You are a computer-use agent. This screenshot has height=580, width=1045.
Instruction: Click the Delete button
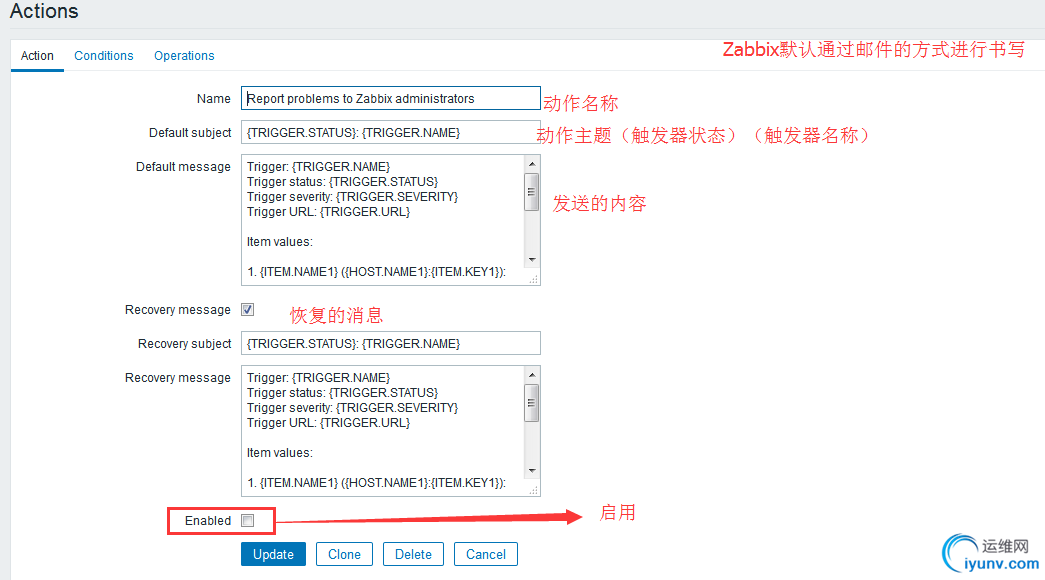(x=413, y=554)
